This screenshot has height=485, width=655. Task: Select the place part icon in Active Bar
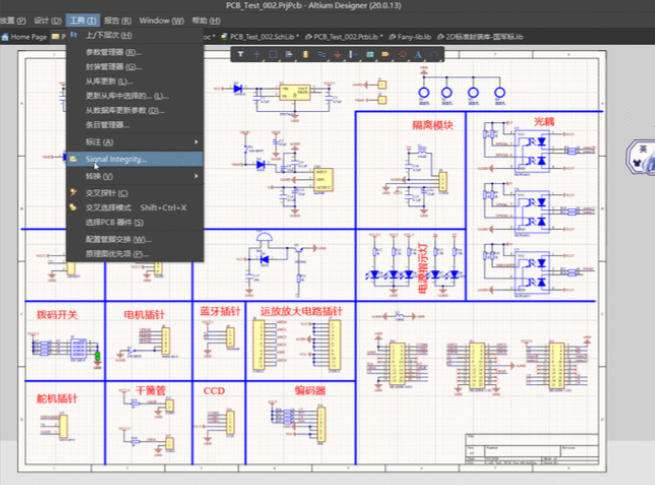click(x=305, y=54)
